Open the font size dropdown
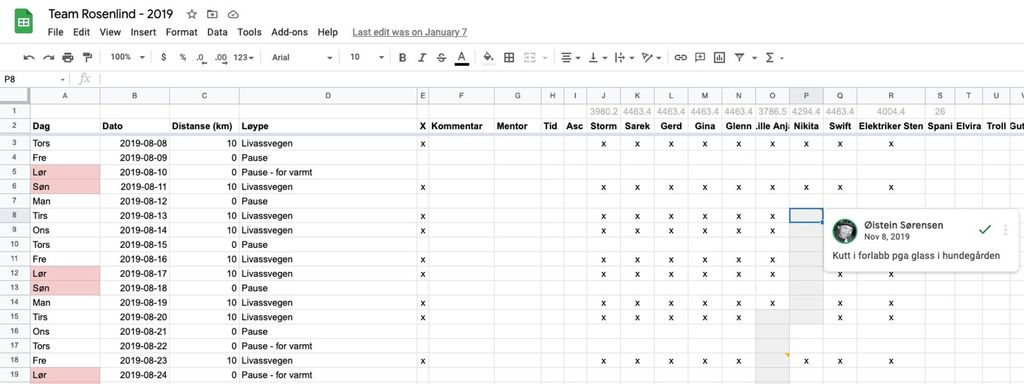The width and height of the screenshot is (1024, 384). pos(367,57)
